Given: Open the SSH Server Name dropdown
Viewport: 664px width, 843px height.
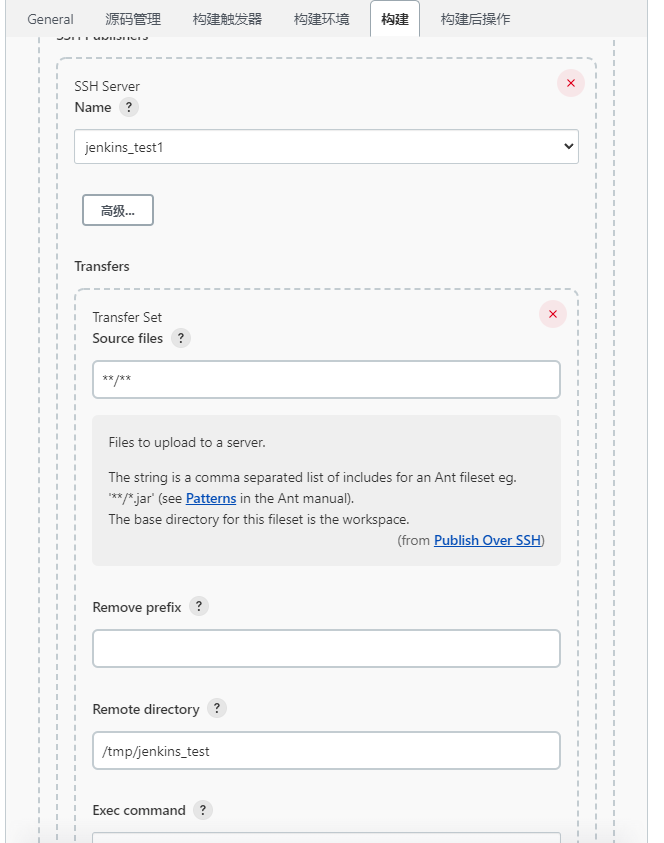Looking at the screenshot, I should (326, 147).
